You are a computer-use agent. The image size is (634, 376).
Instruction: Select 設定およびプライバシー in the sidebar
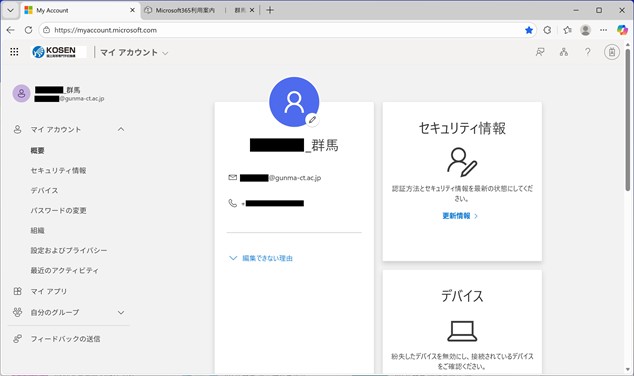[69, 251]
